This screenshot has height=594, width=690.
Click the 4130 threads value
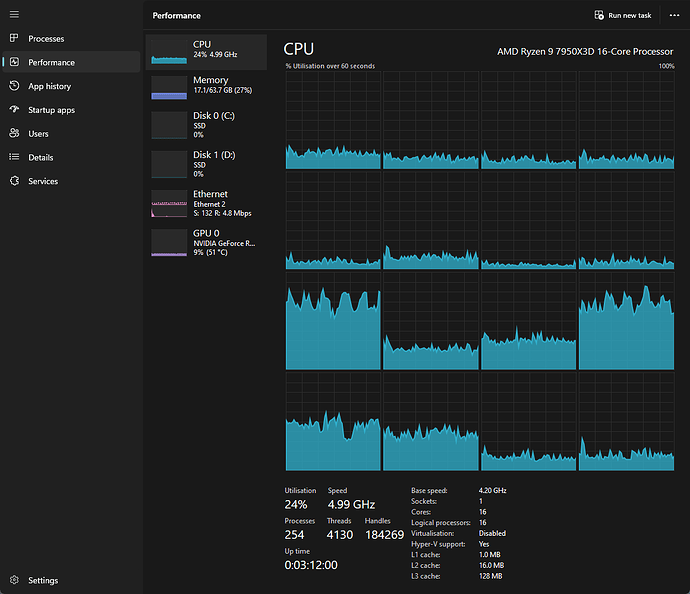point(340,535)
